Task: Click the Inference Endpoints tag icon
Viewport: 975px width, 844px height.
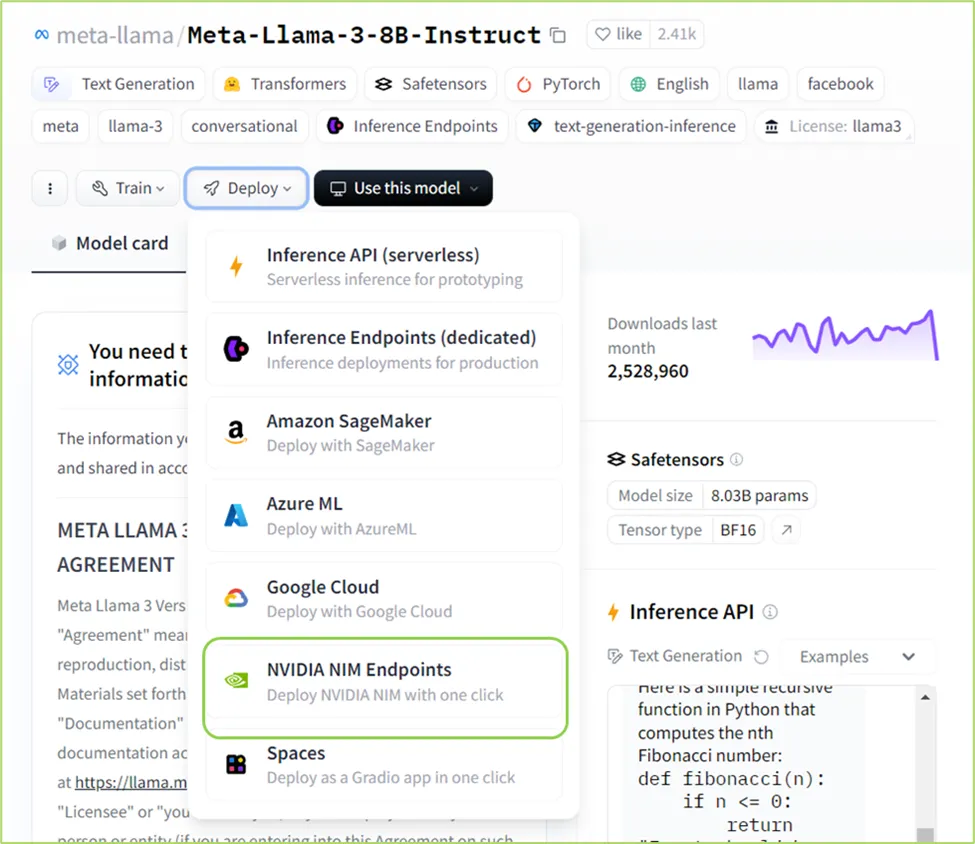Action: [335, 126]
